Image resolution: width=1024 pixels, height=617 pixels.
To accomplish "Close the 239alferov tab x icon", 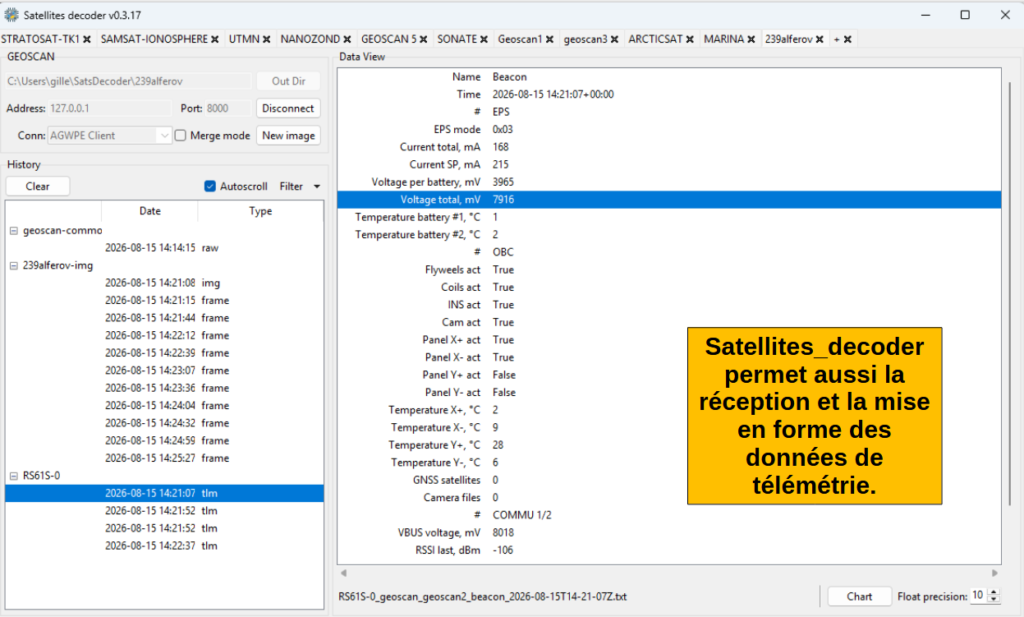I will click(x=820, y=39).
